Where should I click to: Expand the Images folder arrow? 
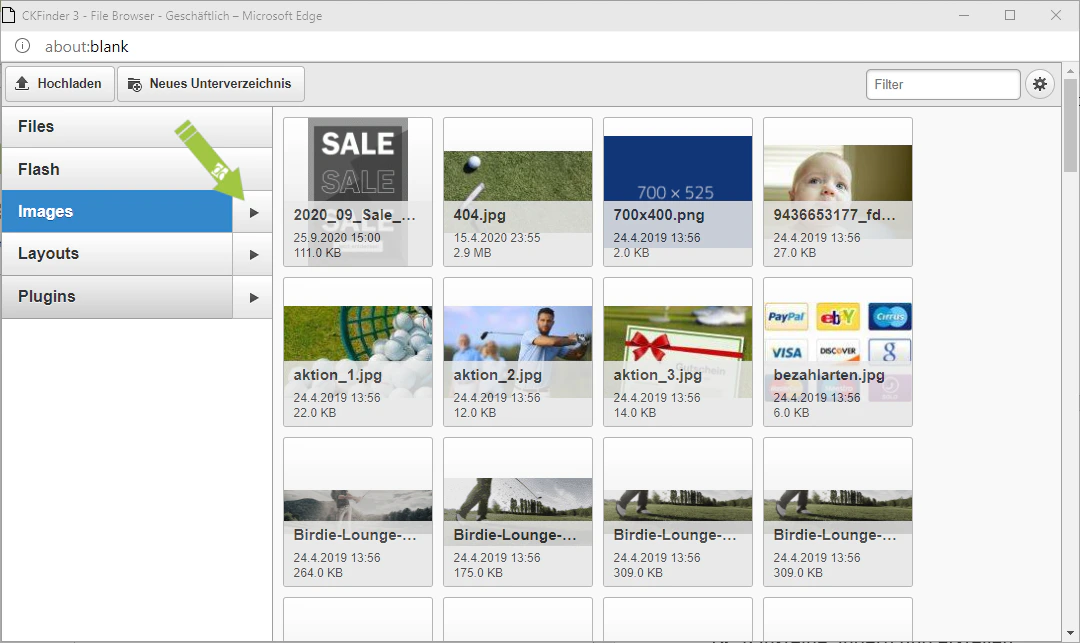253,212
